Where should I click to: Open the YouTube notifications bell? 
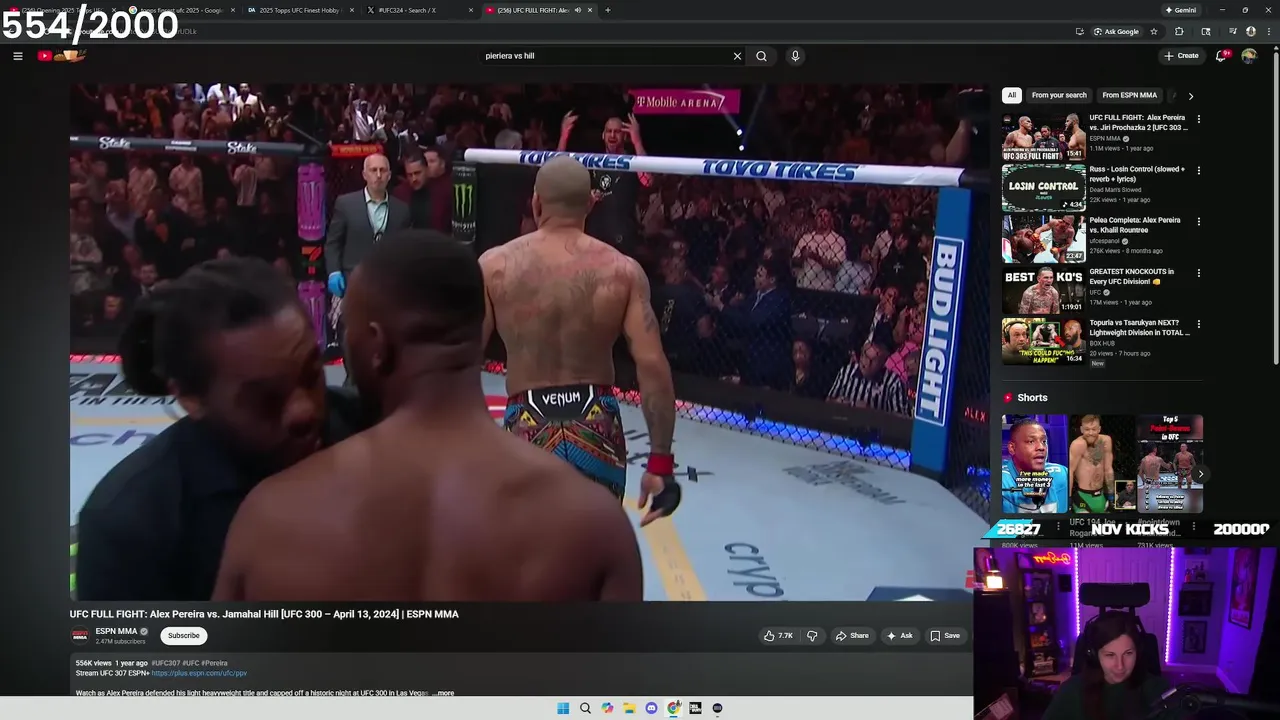(x=1221, y=56)
